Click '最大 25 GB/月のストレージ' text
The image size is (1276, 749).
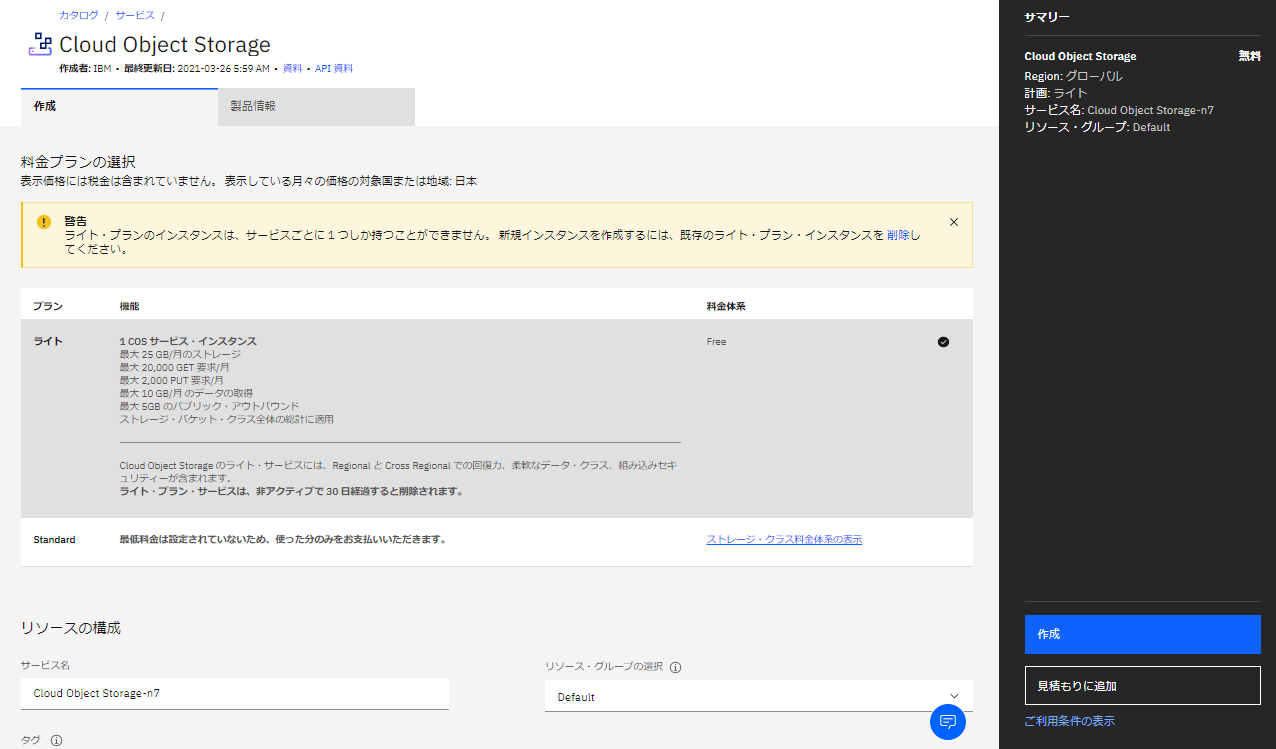coord(180,355)
